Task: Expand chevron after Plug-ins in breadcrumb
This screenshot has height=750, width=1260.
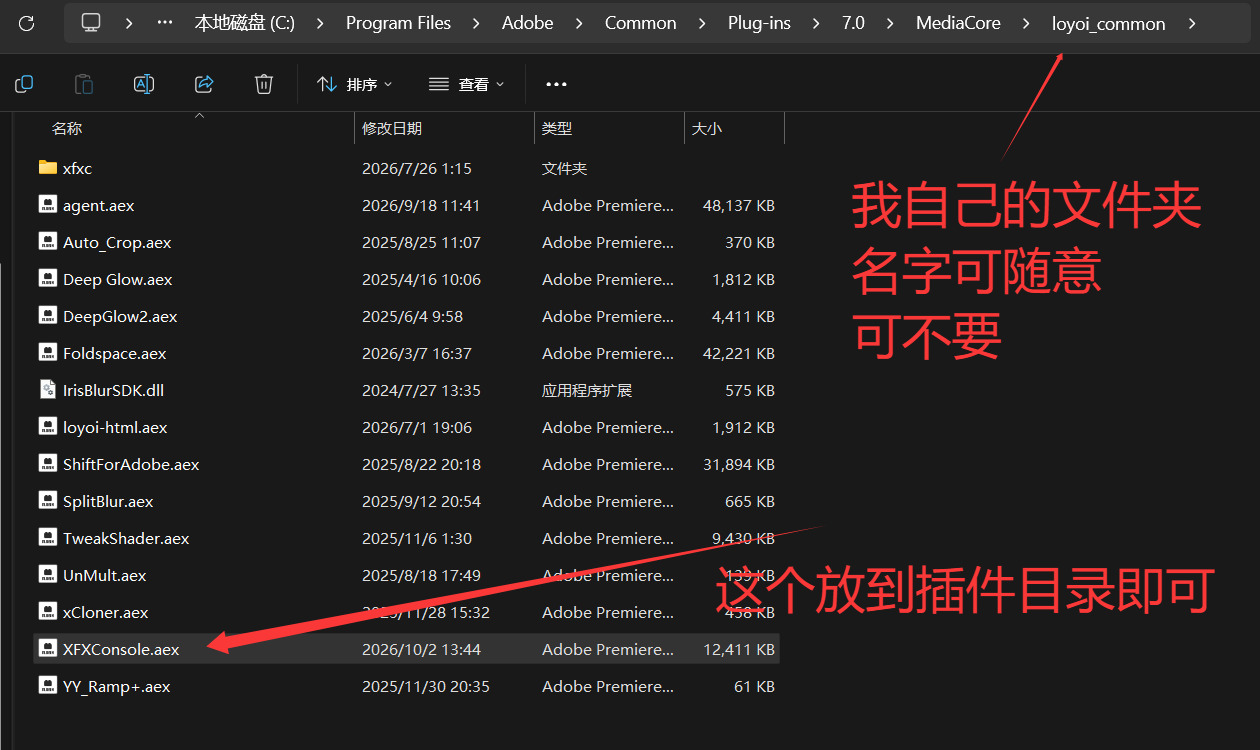Action: (816, 23)
